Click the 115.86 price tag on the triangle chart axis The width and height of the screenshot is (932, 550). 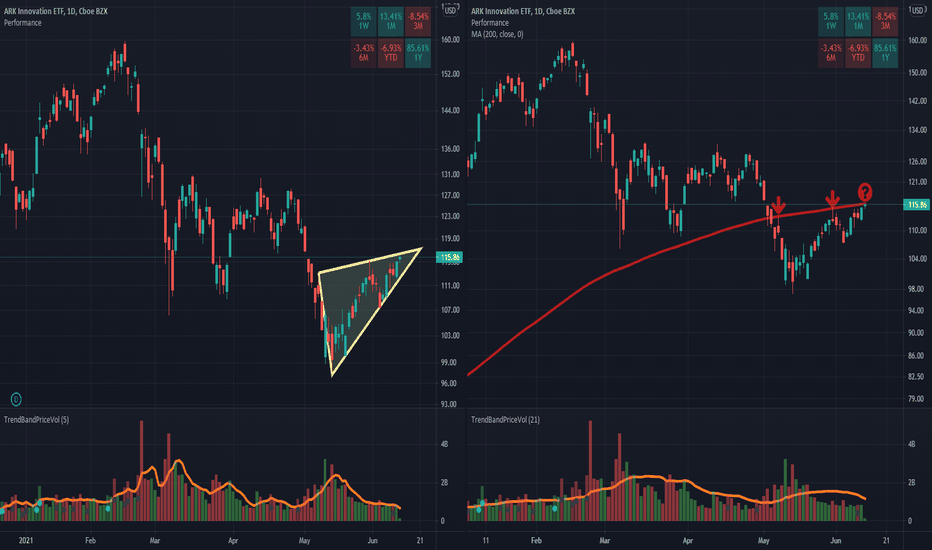coord(450,257)
